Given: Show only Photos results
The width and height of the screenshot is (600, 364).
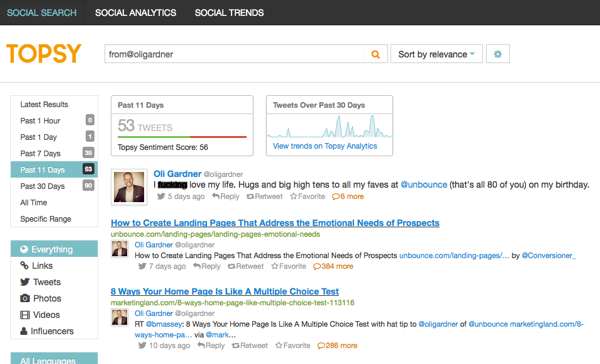Looking at the screenshot, I should tap(41, 298).
